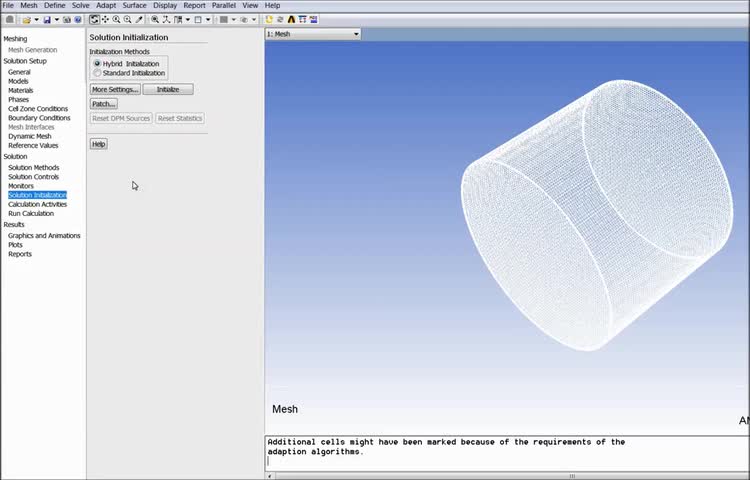Screen dimensions: 750x480
Task: Click the axes orientation icon
Action: pyautogui.click(x=166, y=20)
